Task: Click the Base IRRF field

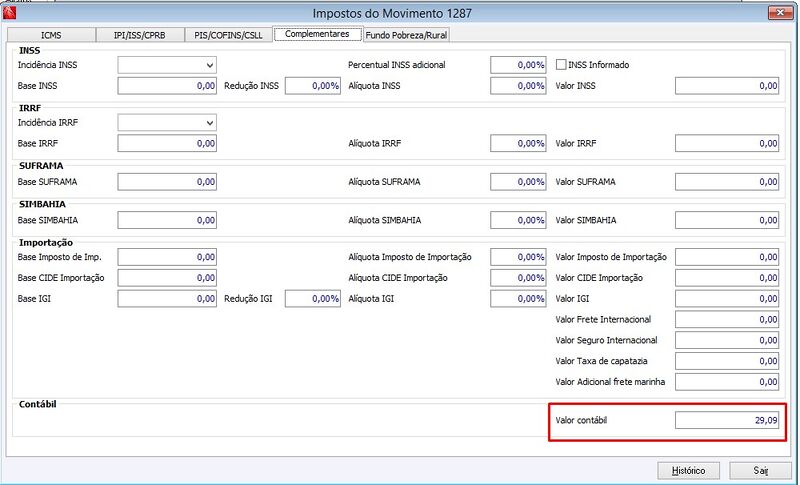Action: click(x=167, y=143)
